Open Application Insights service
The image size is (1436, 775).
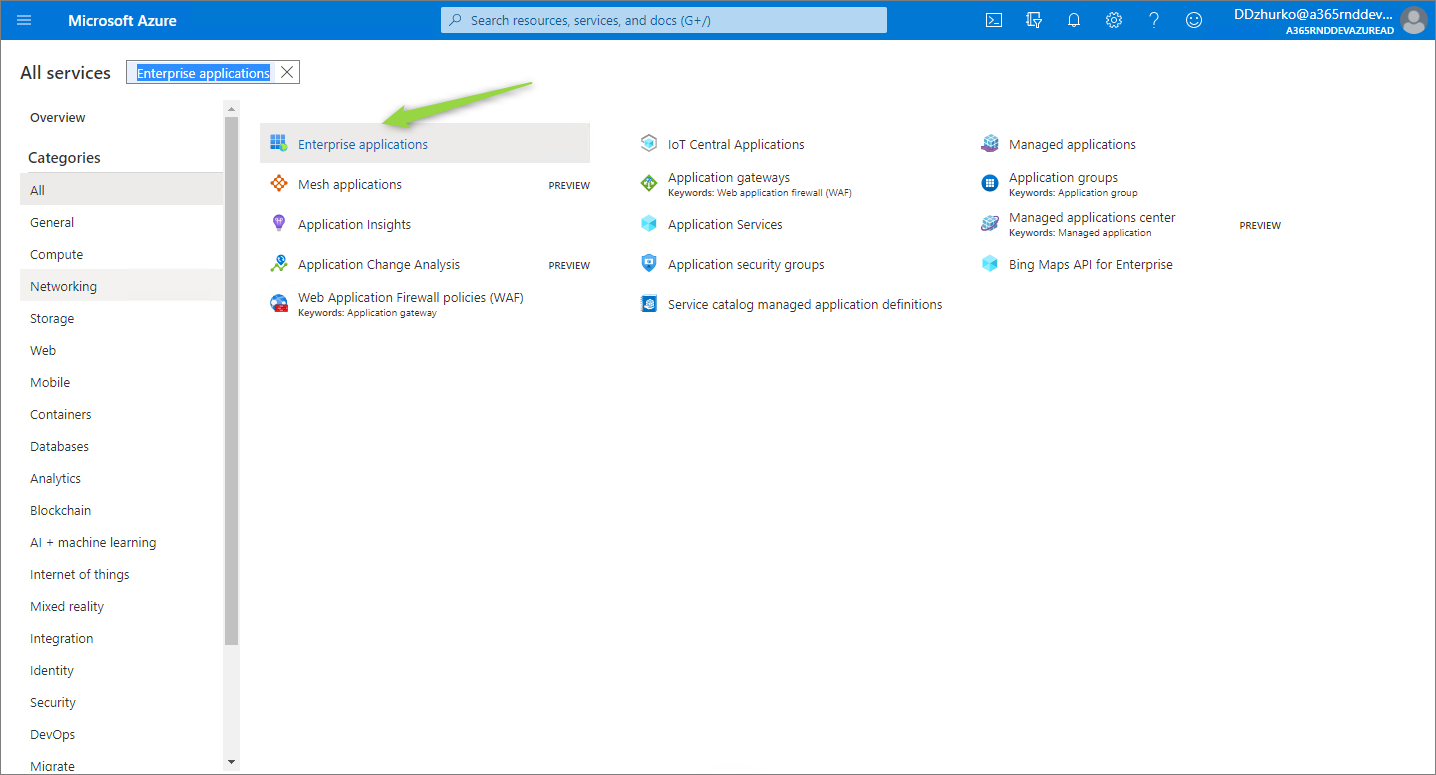[x=354, y=224]
